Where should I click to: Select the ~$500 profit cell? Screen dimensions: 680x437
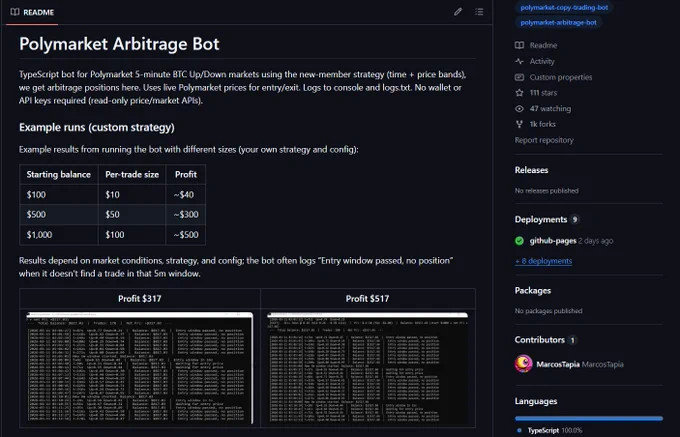(x=186, y=235)
